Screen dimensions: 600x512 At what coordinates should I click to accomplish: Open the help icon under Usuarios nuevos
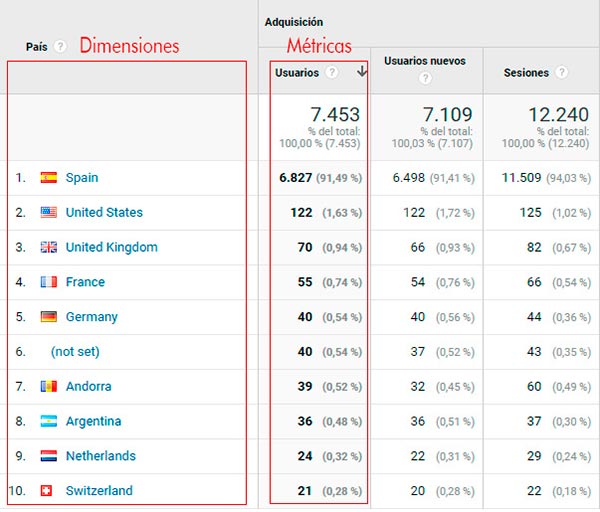pos(425,78)
